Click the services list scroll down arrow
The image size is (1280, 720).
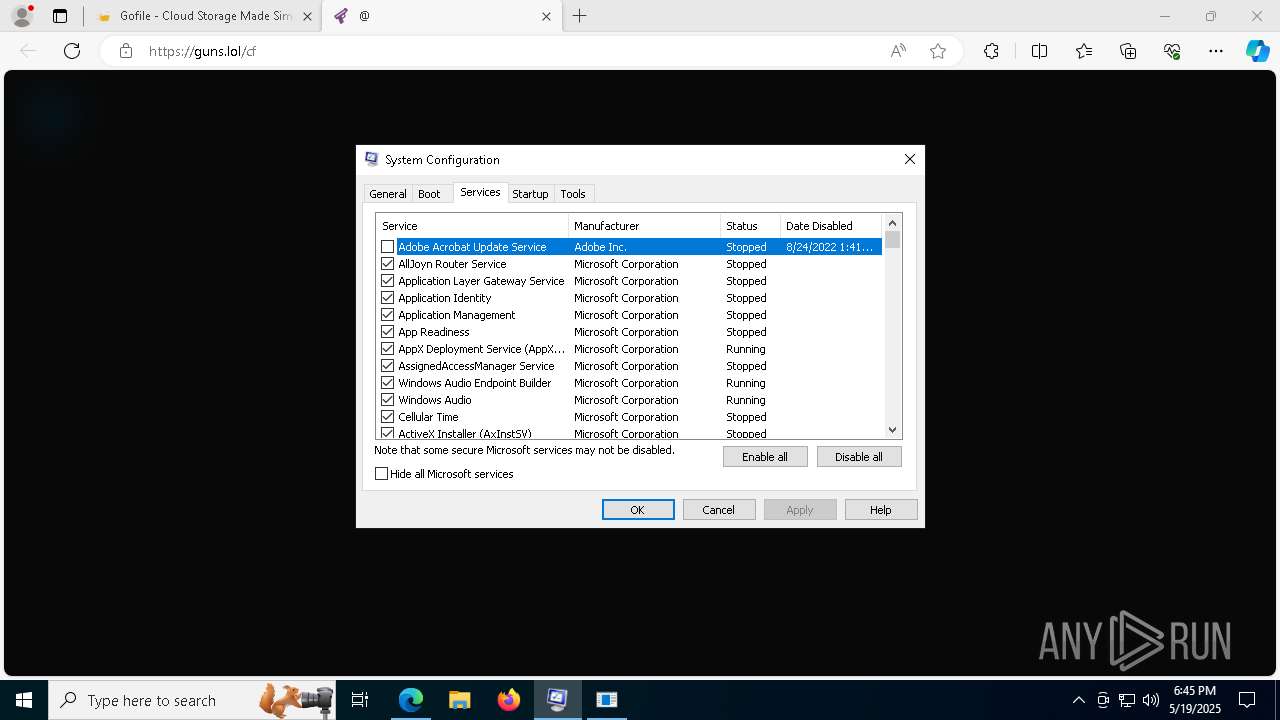(x=893, y=430)
